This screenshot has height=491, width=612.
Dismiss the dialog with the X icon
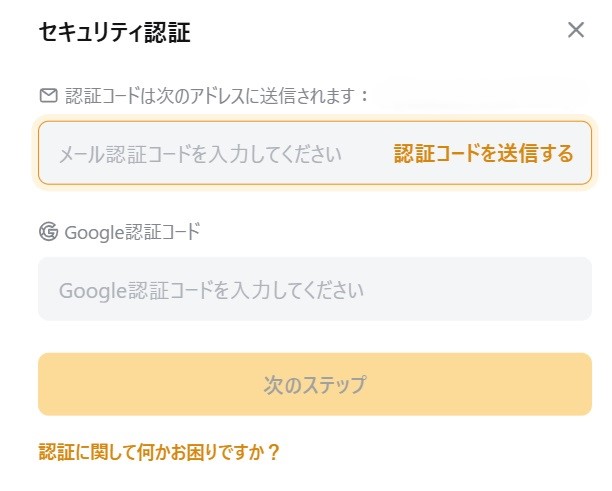[575, 30]
